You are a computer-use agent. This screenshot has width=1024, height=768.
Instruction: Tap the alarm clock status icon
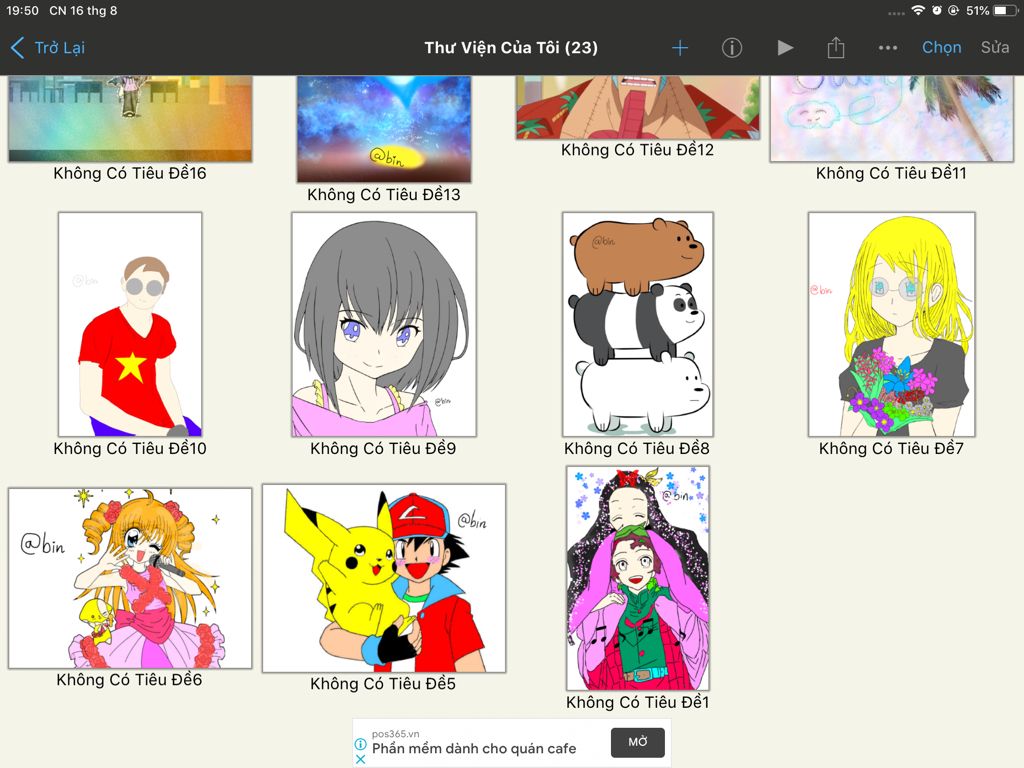point(936,10)
